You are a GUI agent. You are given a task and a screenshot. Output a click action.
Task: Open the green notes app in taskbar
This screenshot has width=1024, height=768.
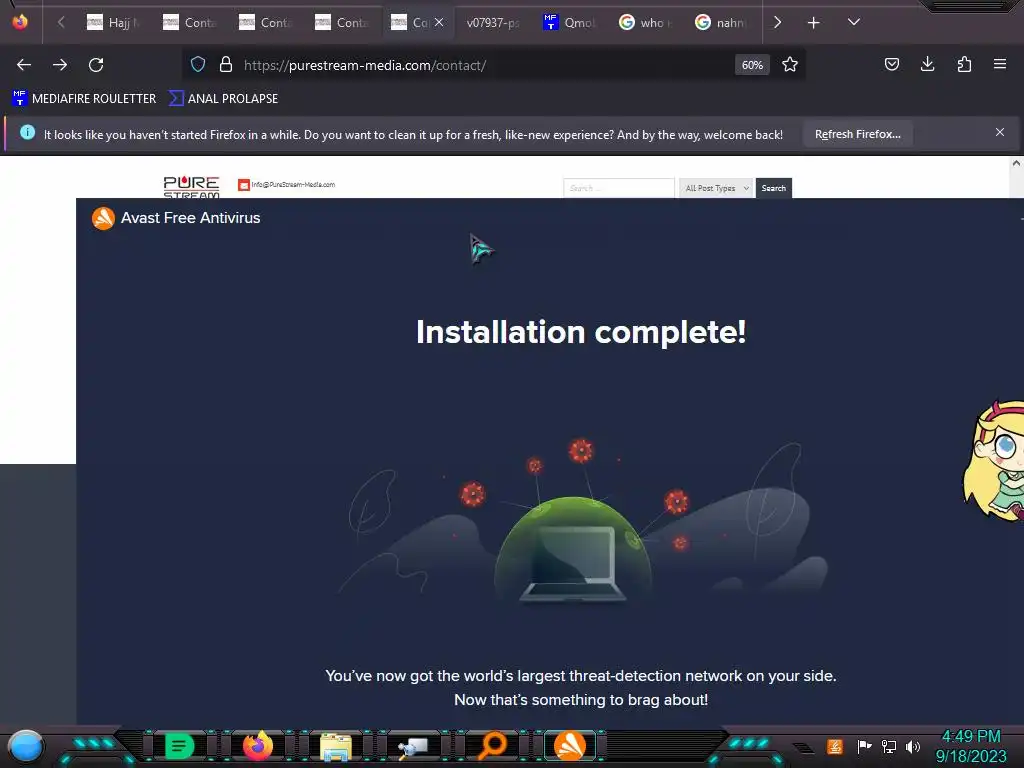pos(180,746)
